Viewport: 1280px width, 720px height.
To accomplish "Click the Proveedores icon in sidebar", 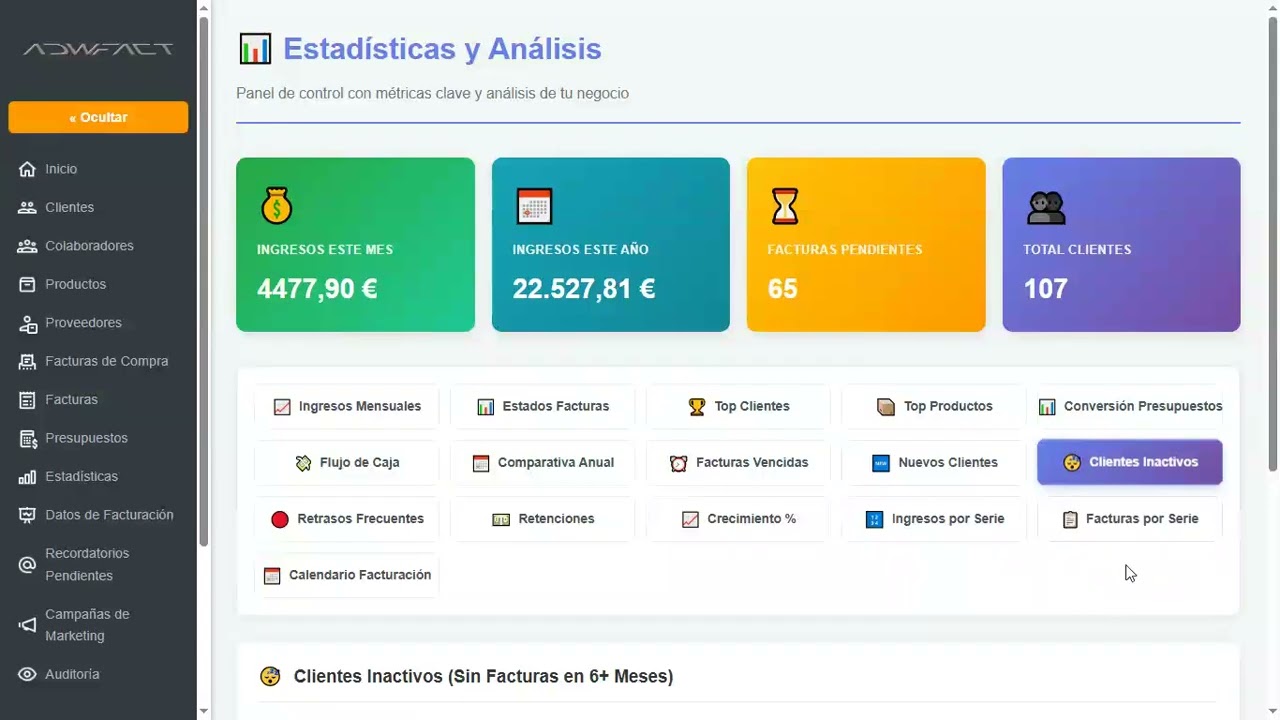I will point(27,323).
